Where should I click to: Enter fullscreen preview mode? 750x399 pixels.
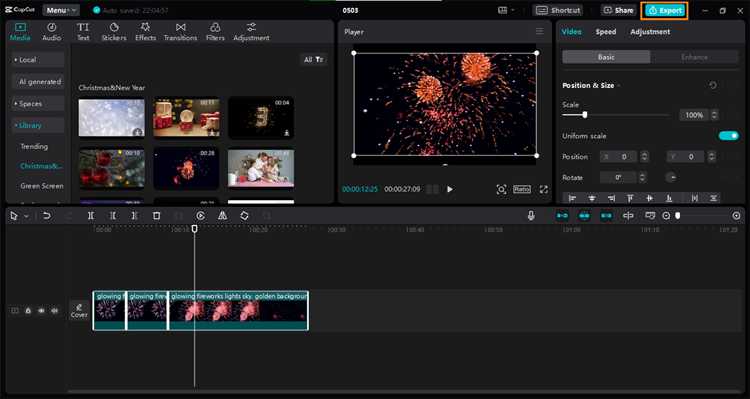pyautogui.click(x=544, y=189)
